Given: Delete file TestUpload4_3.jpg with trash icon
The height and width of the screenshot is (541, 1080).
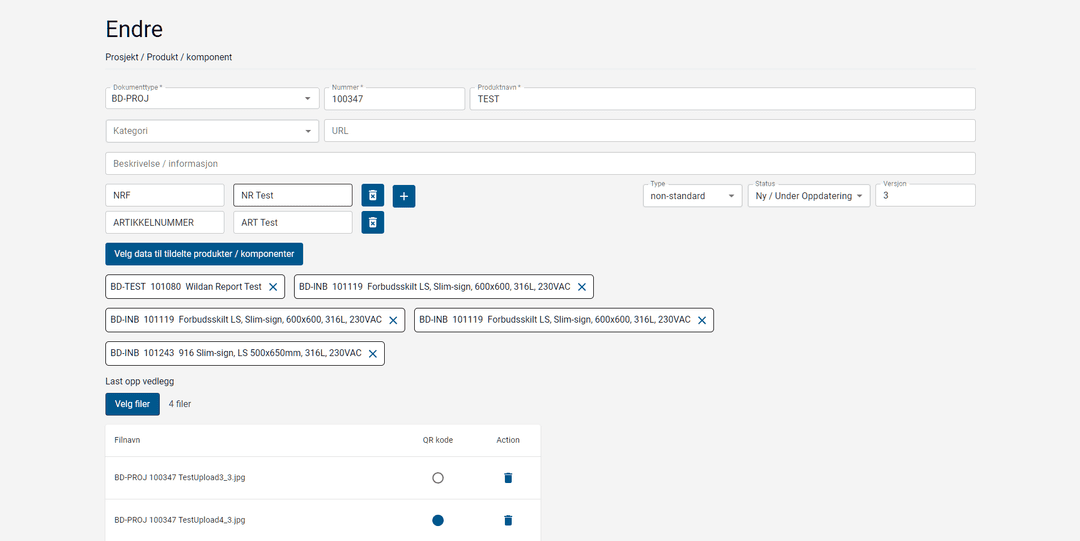Looking at the screenshot, I should coord(508,520).
